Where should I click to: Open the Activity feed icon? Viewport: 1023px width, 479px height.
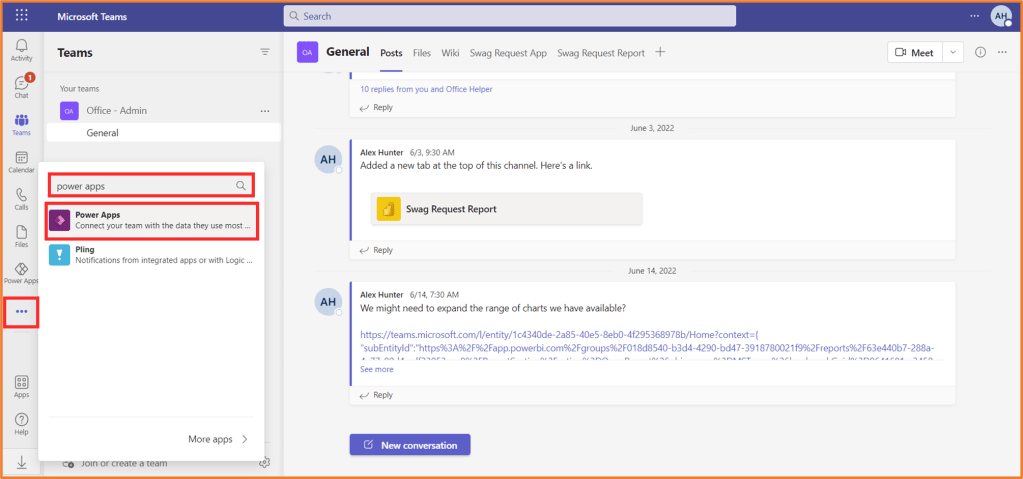21,49
